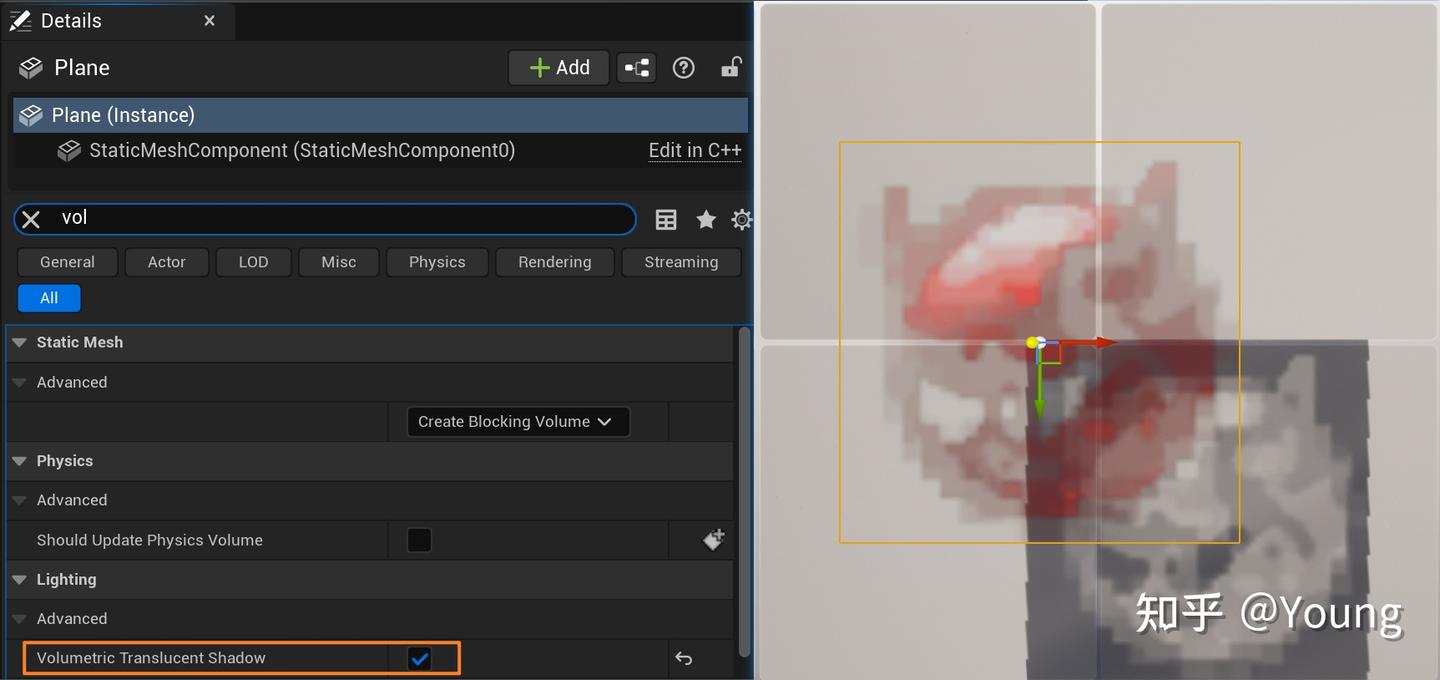Toggle the details lock icon
Viewport: 1440px width, 680px height.
[x=730, y=67]
